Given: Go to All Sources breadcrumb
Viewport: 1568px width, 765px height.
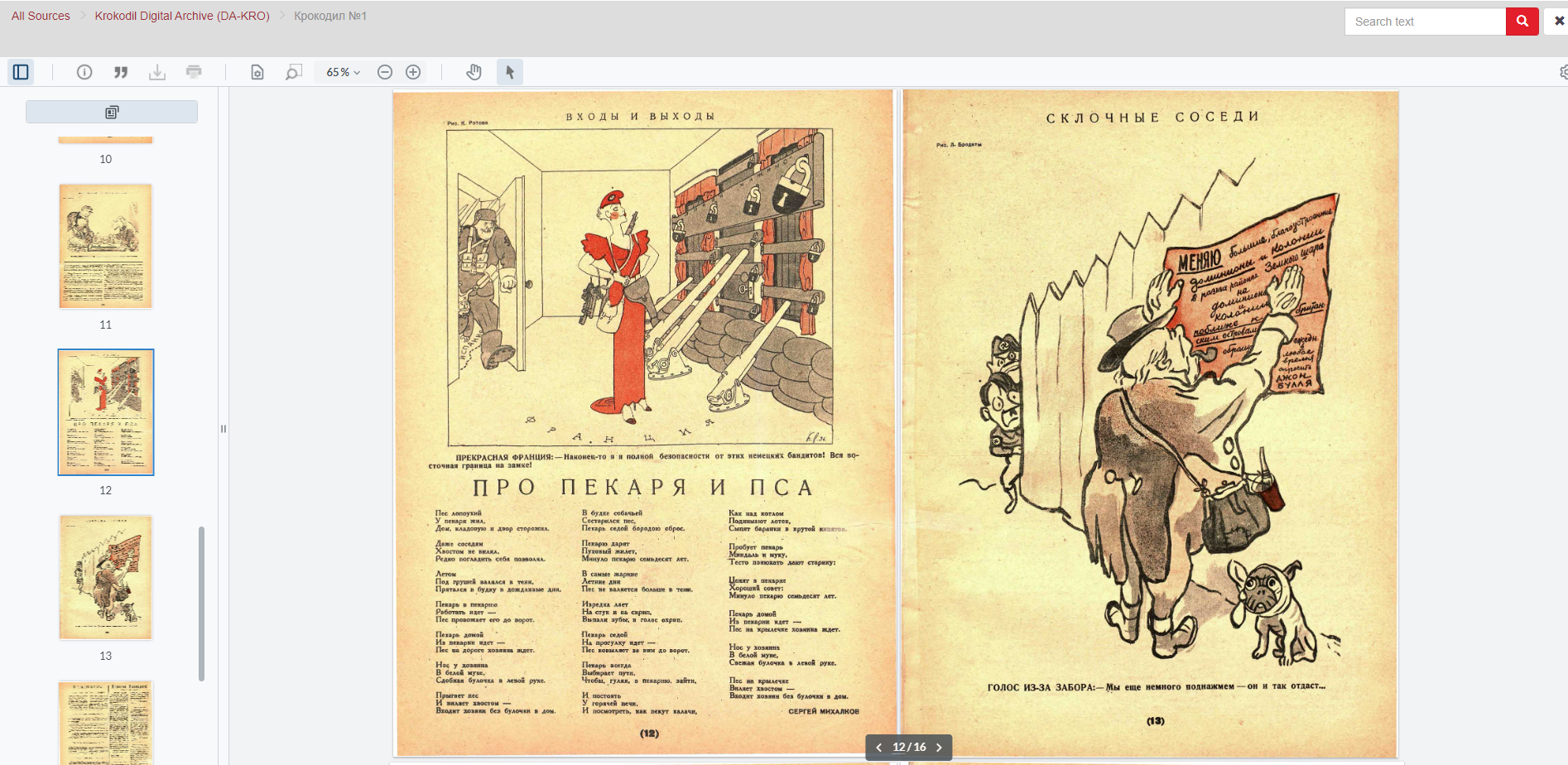Looking at the screenshot, I should (x=41, y=16).
